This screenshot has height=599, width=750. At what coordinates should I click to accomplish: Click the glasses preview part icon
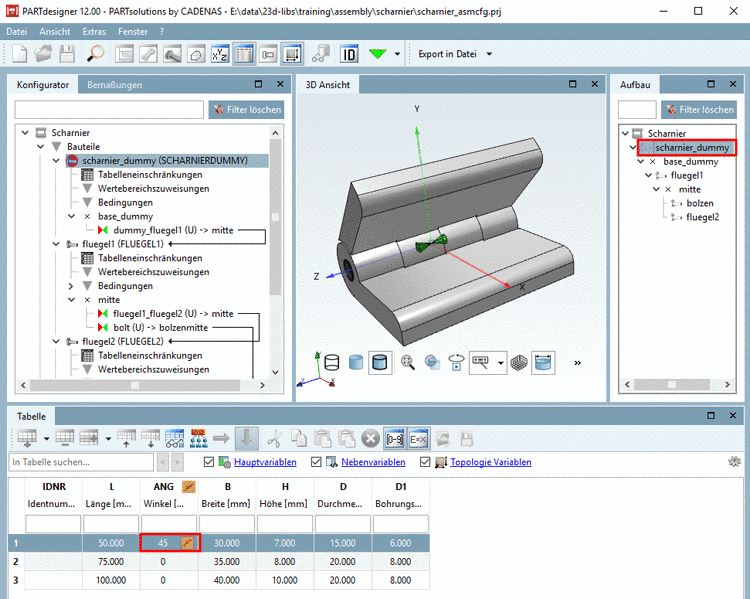coord(321,54)
